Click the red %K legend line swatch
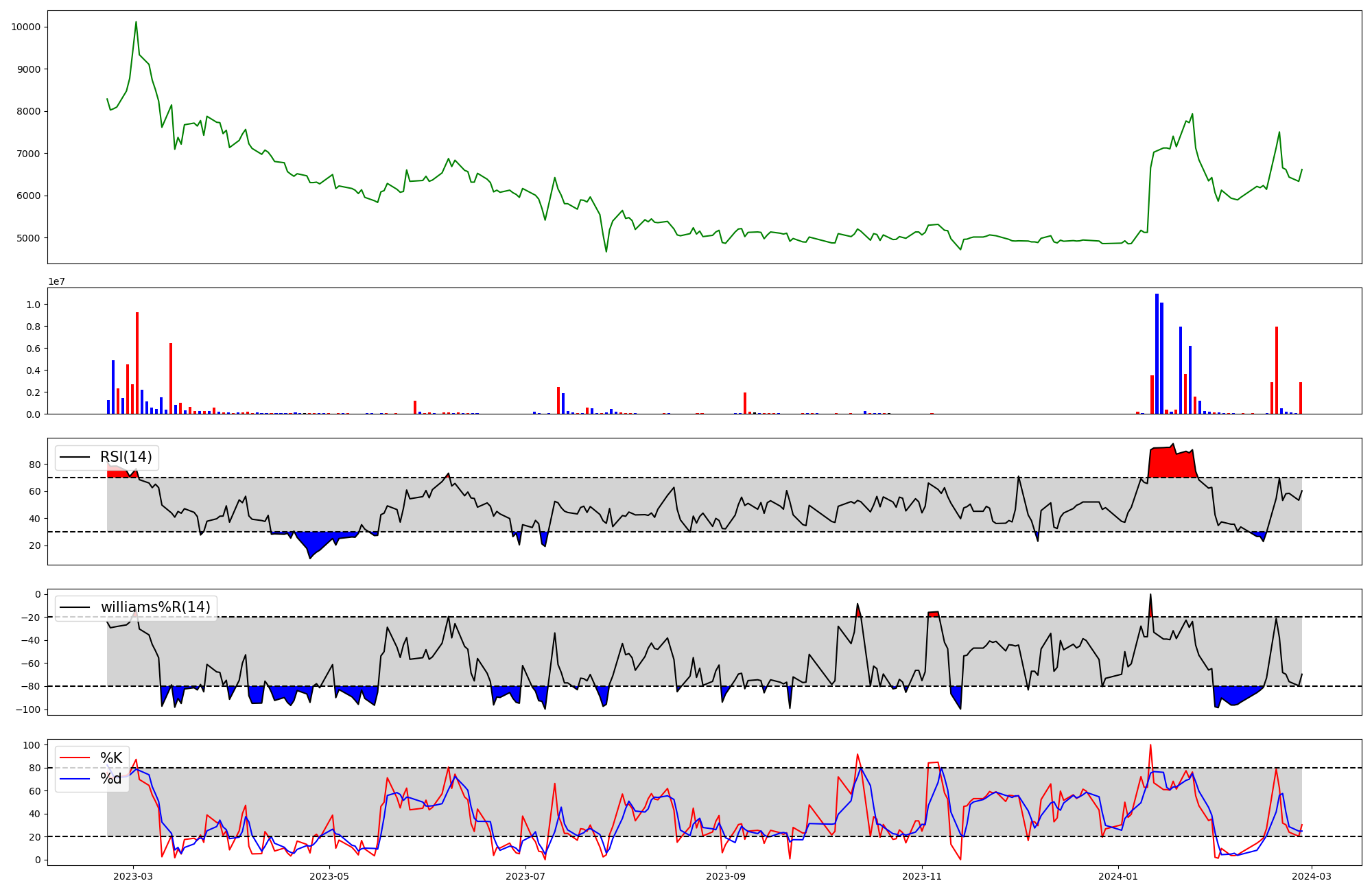 pos(75,758)
